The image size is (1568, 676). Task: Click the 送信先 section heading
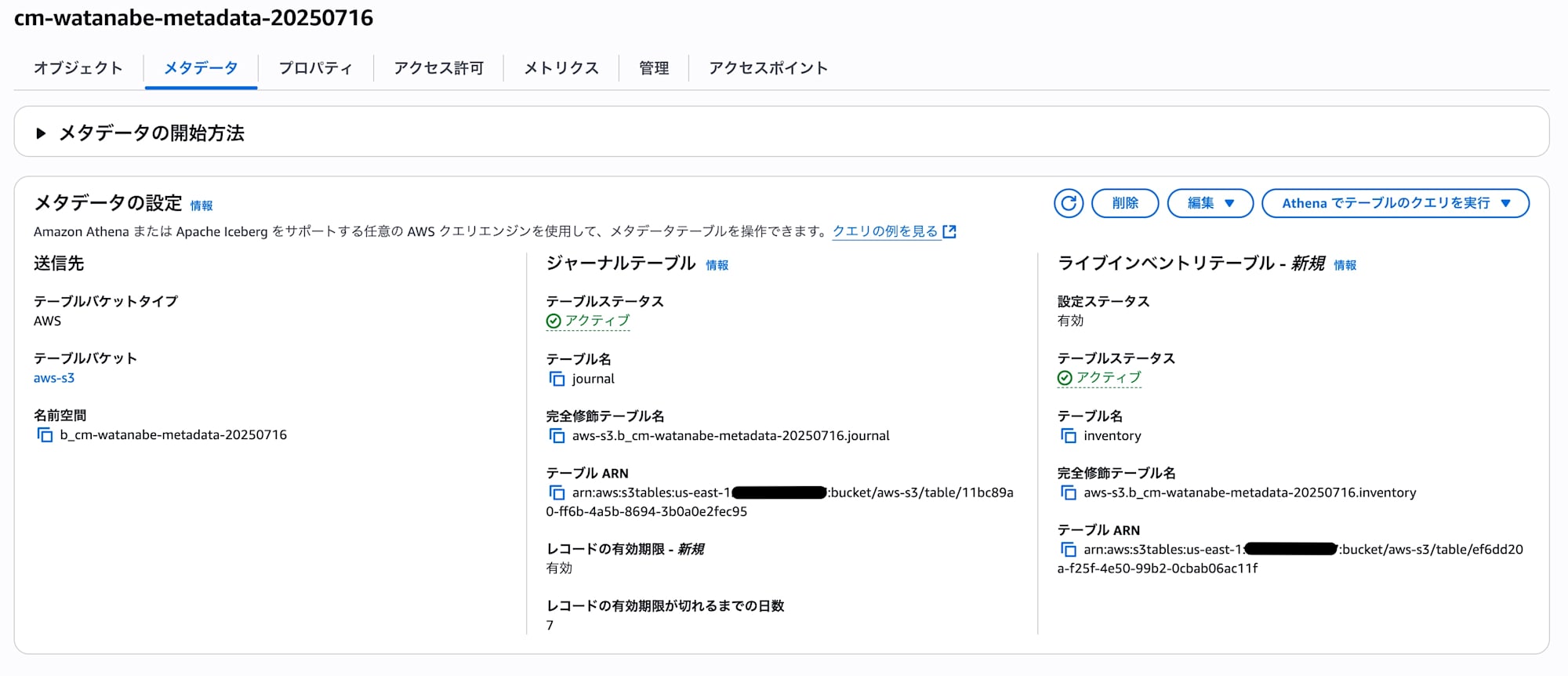(59, 263)
